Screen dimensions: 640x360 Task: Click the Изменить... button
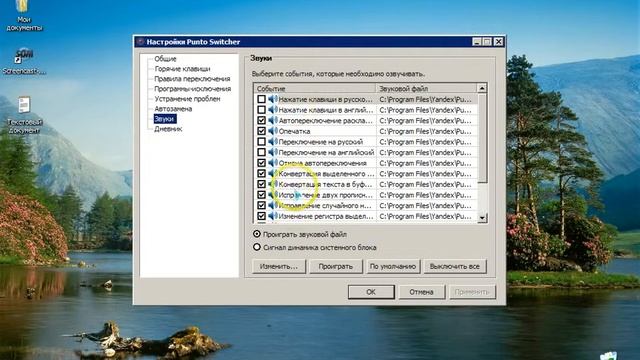pos(279,266)
